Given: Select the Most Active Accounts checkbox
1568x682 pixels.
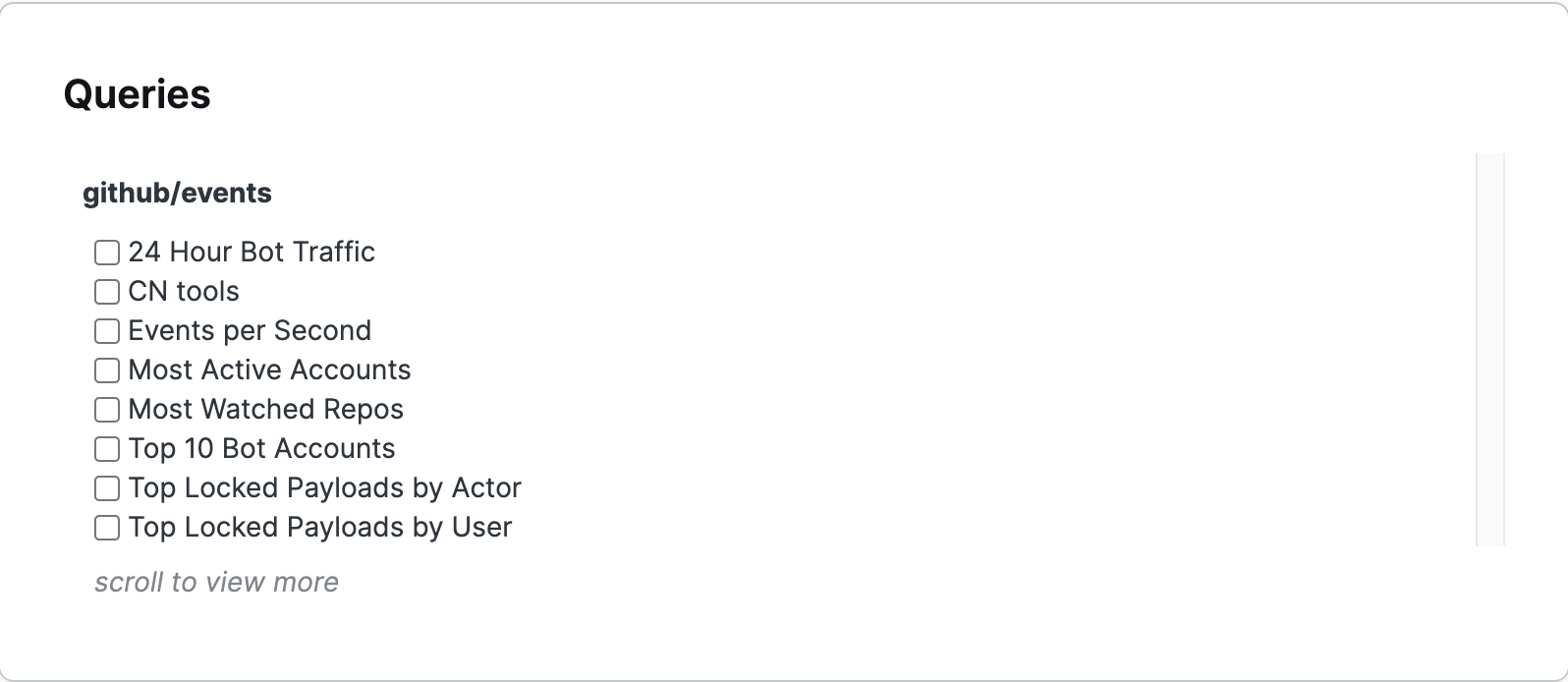Looking at the screenshot, I should pos(107,370).
